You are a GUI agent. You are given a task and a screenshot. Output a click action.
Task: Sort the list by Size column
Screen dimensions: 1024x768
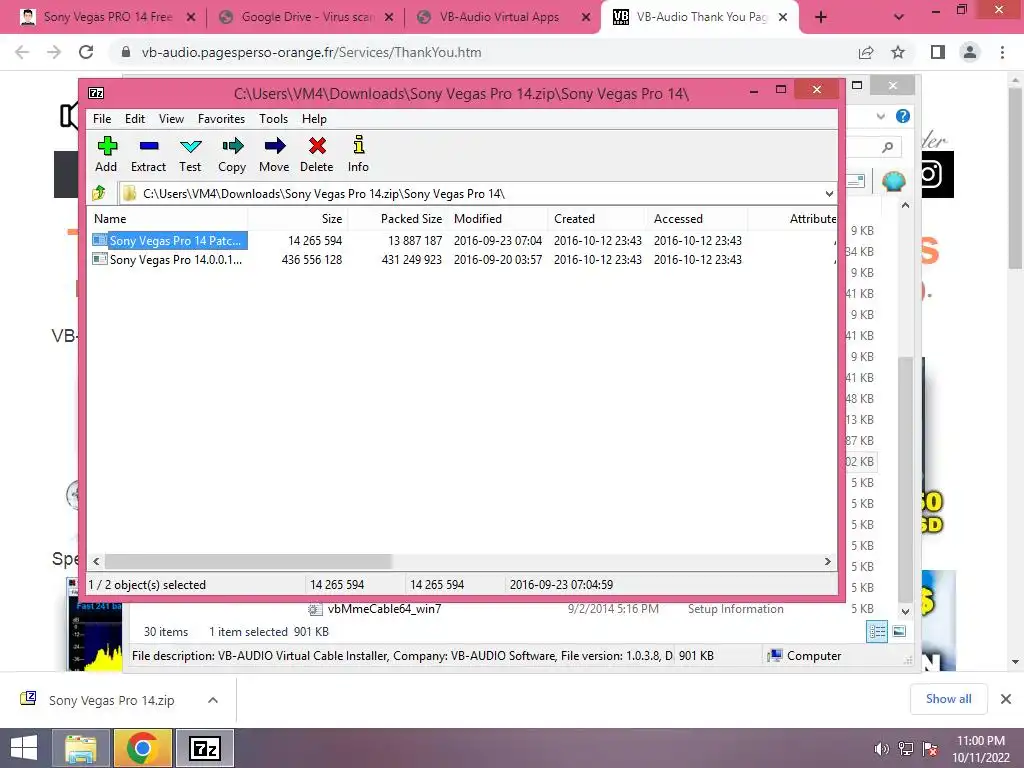298,219
